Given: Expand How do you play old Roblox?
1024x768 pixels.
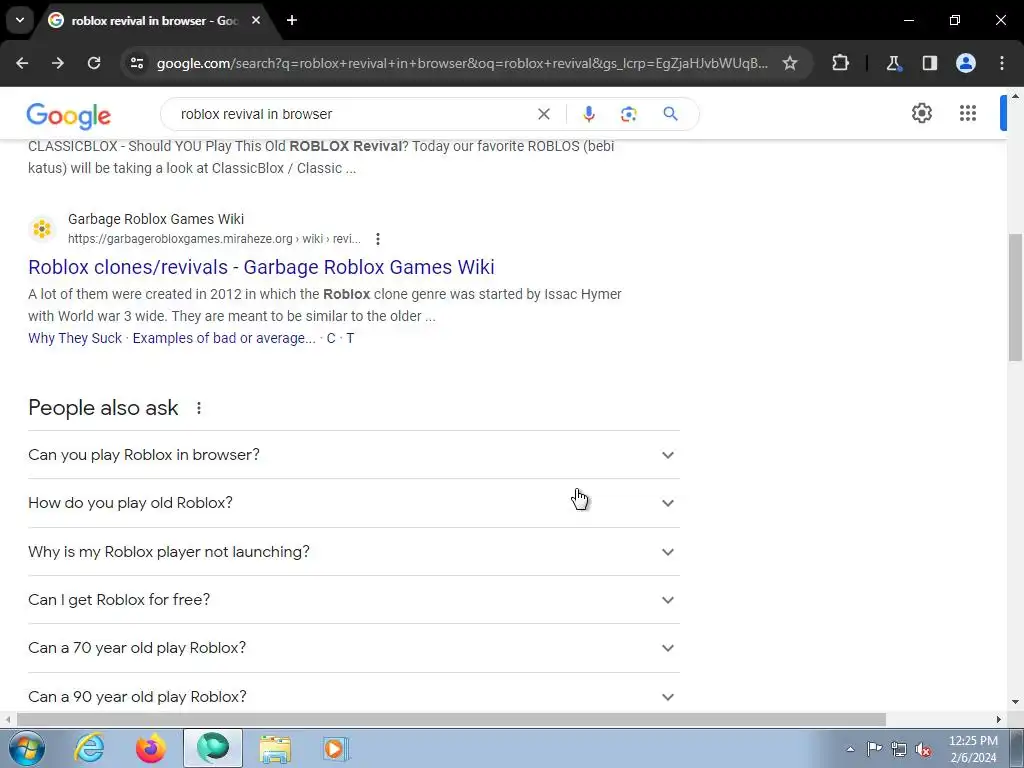Looking at the screenshot, I should 353,503.
